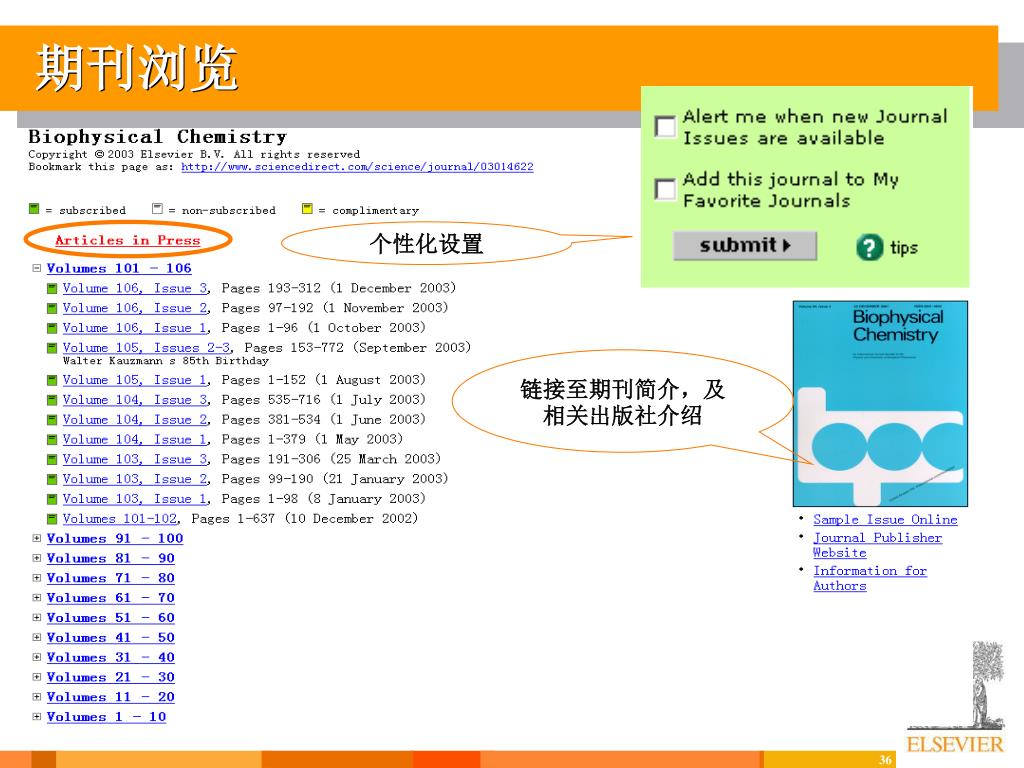
Task: Expand Volumes 81 - 90
Action: point(37,558)
